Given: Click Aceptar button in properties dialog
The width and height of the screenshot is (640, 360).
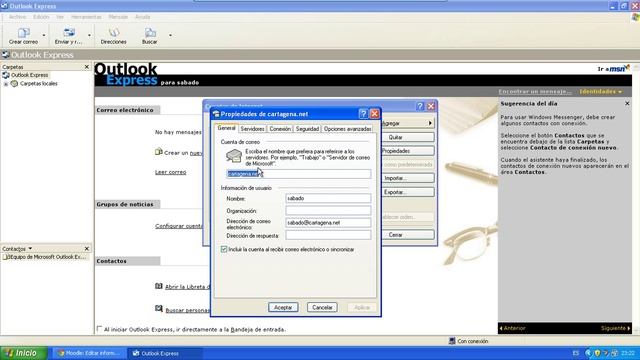Looking at the screenshot, I should tap(283, 307).
